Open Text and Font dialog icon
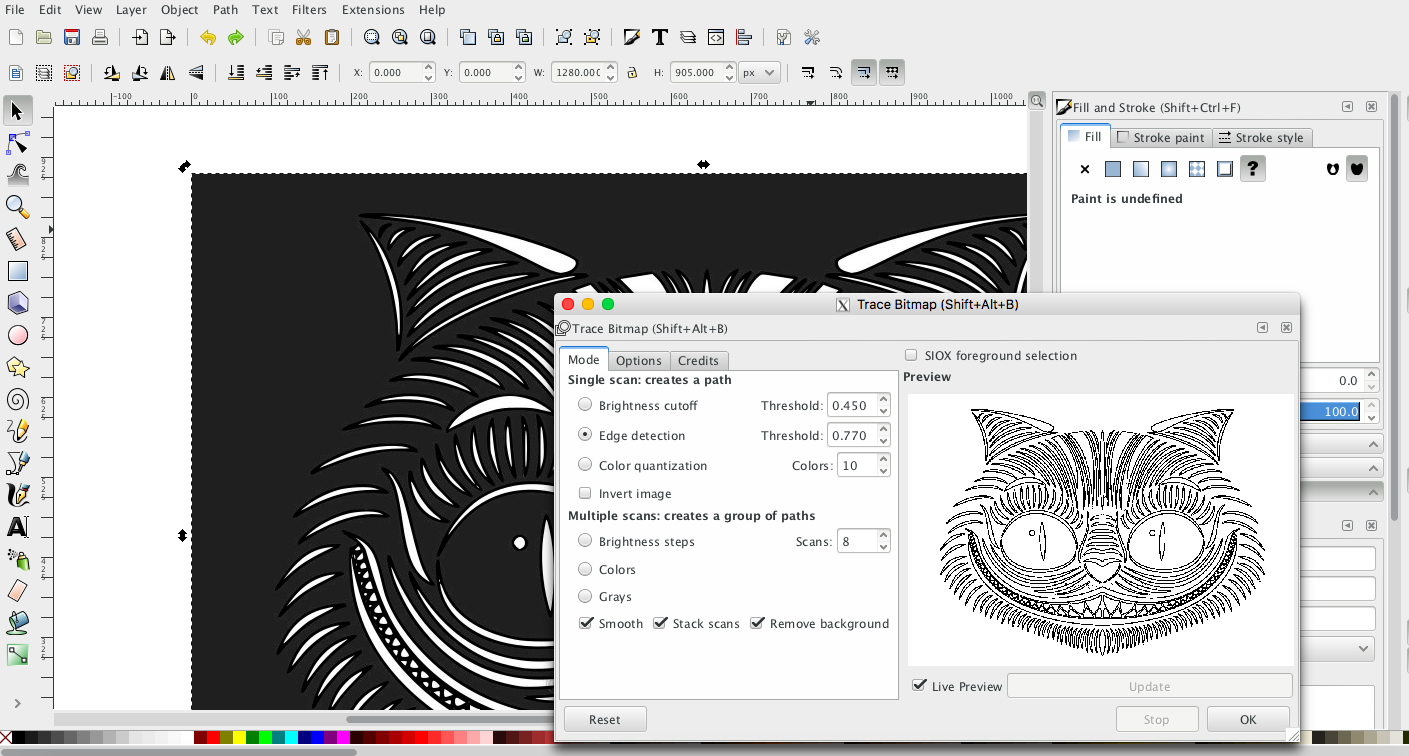Image resolution: width=1409 pixels, height=756 pixels. [x=660, y=38]
